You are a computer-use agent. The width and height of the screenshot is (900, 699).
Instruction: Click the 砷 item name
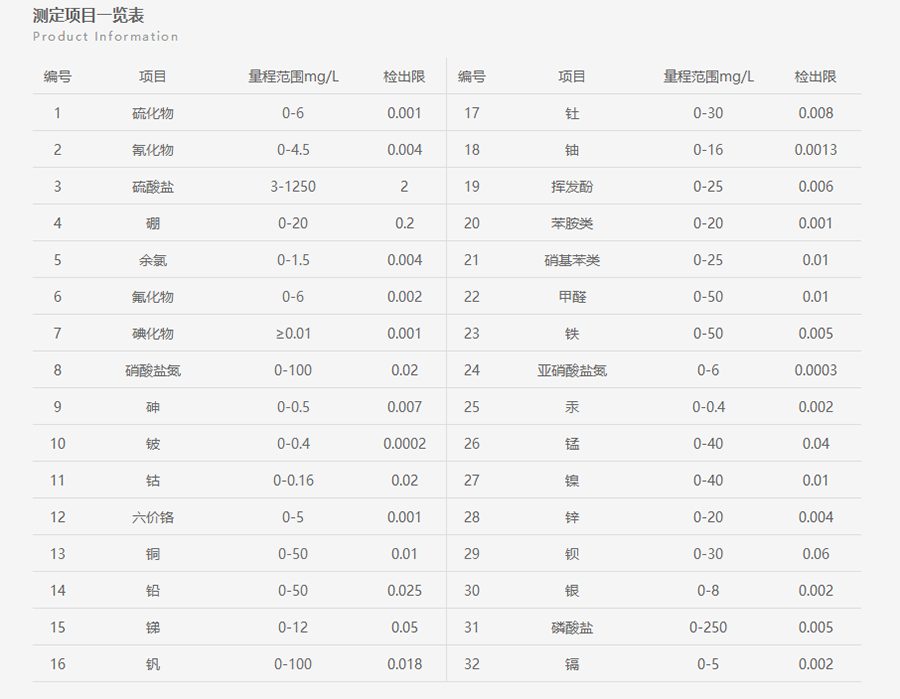pyautogui.click(x=153, y=407)
